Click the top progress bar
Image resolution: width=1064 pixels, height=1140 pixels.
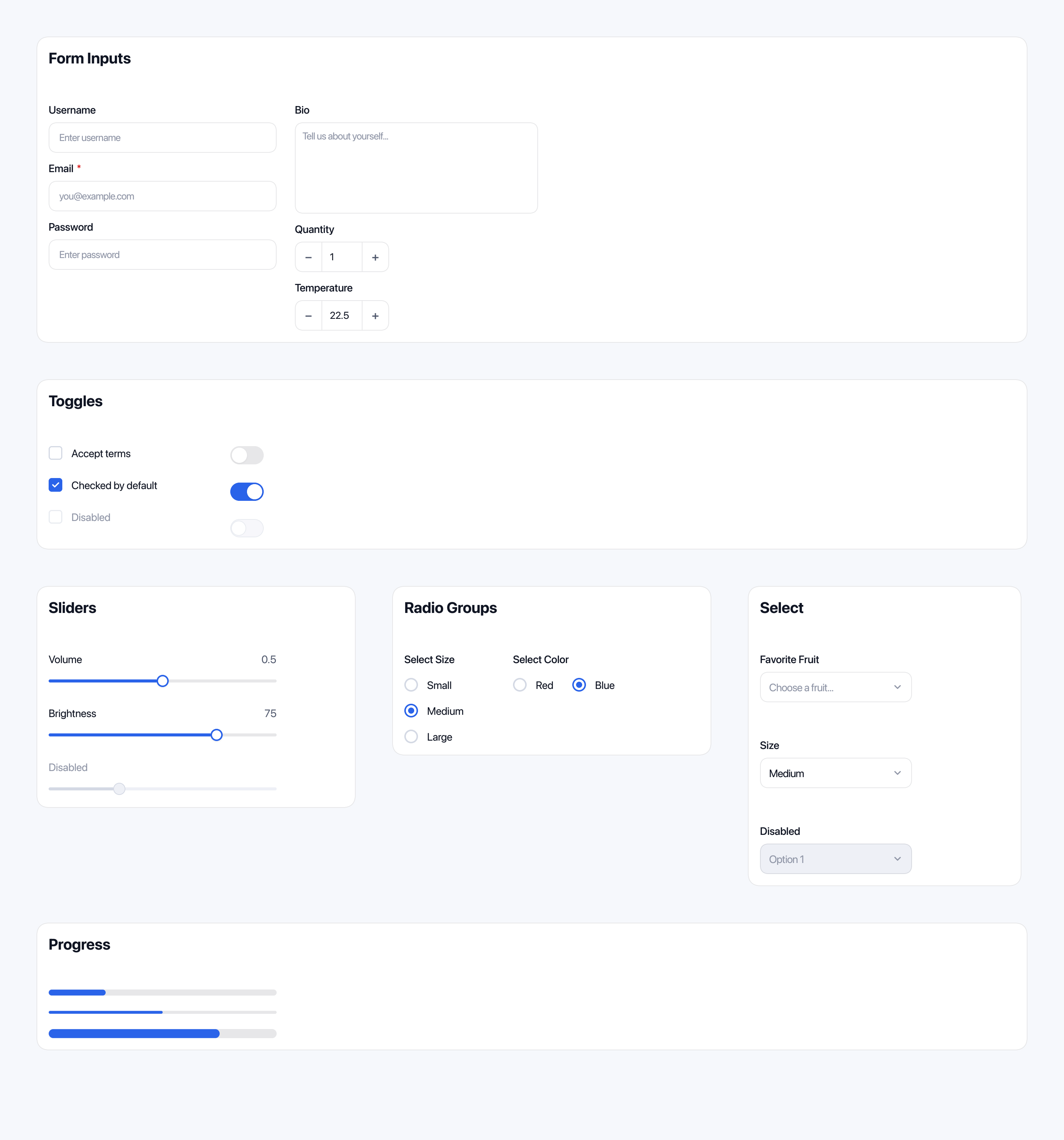coord(162,993)
